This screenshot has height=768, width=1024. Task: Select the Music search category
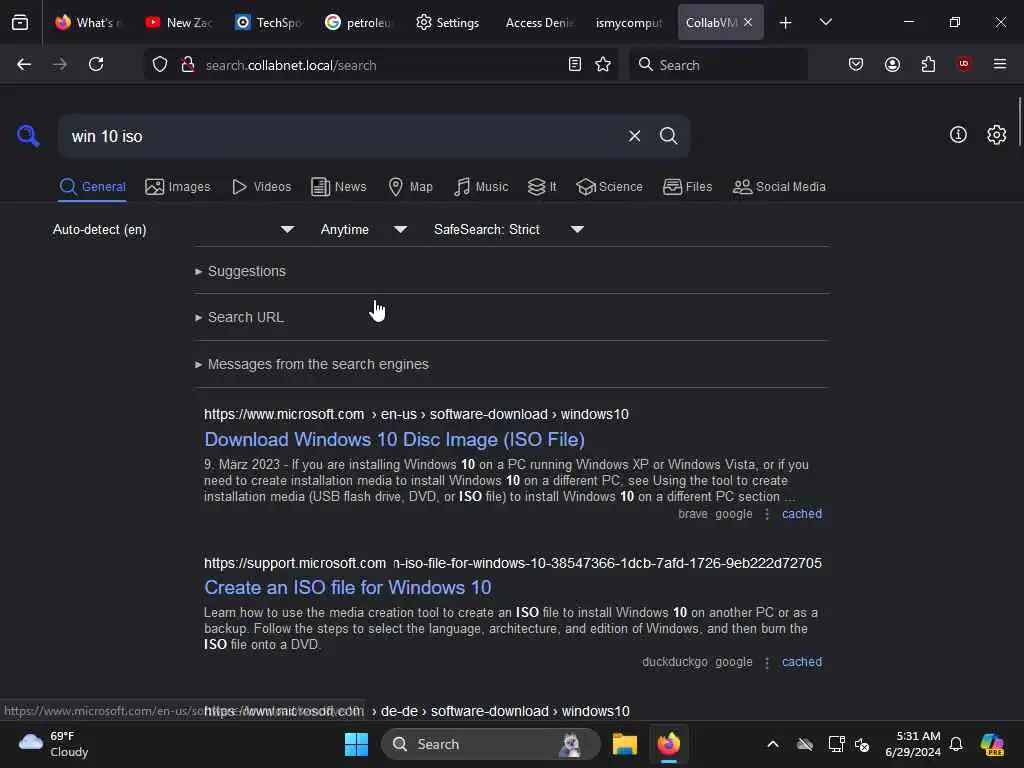click(x=481, y=187)
